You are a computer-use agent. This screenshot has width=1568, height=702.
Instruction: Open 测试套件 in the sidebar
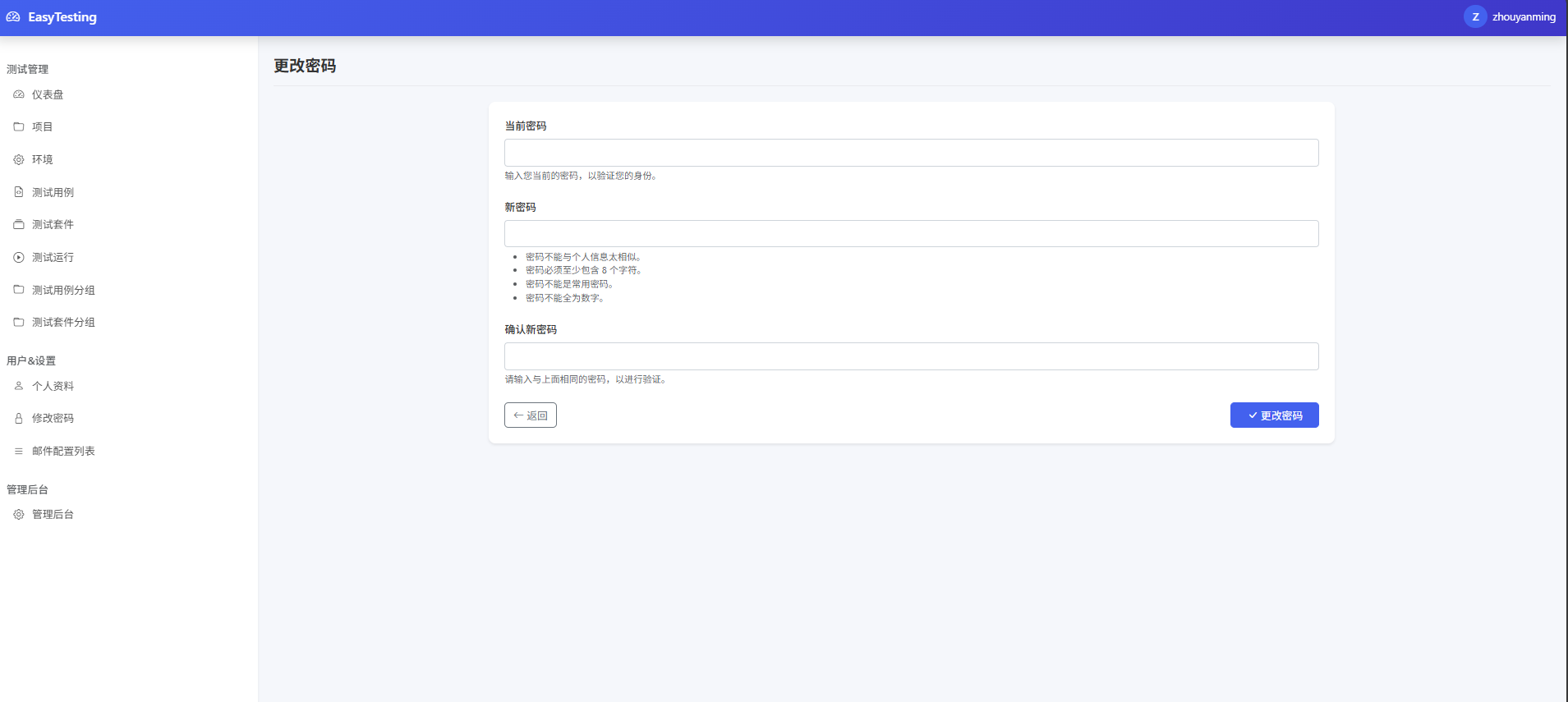[53, 224]
